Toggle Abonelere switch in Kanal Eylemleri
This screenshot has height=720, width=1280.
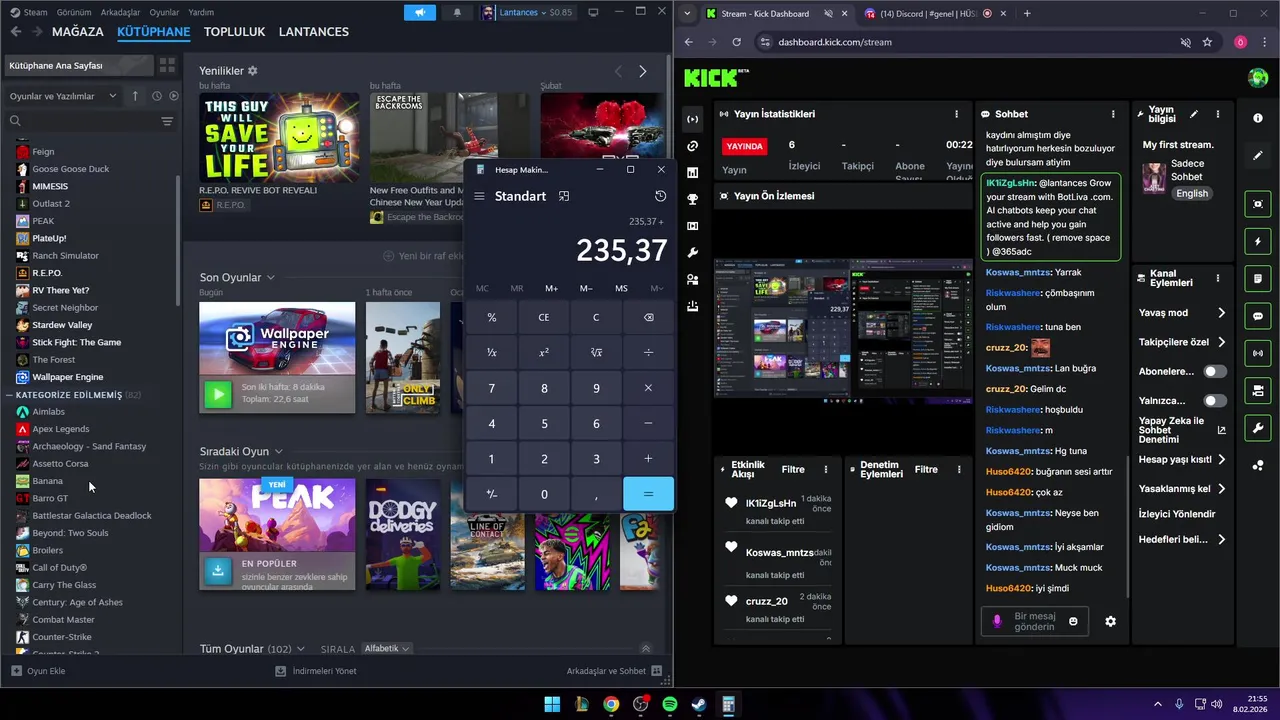pyautogui.click(x=1214, y=371)
